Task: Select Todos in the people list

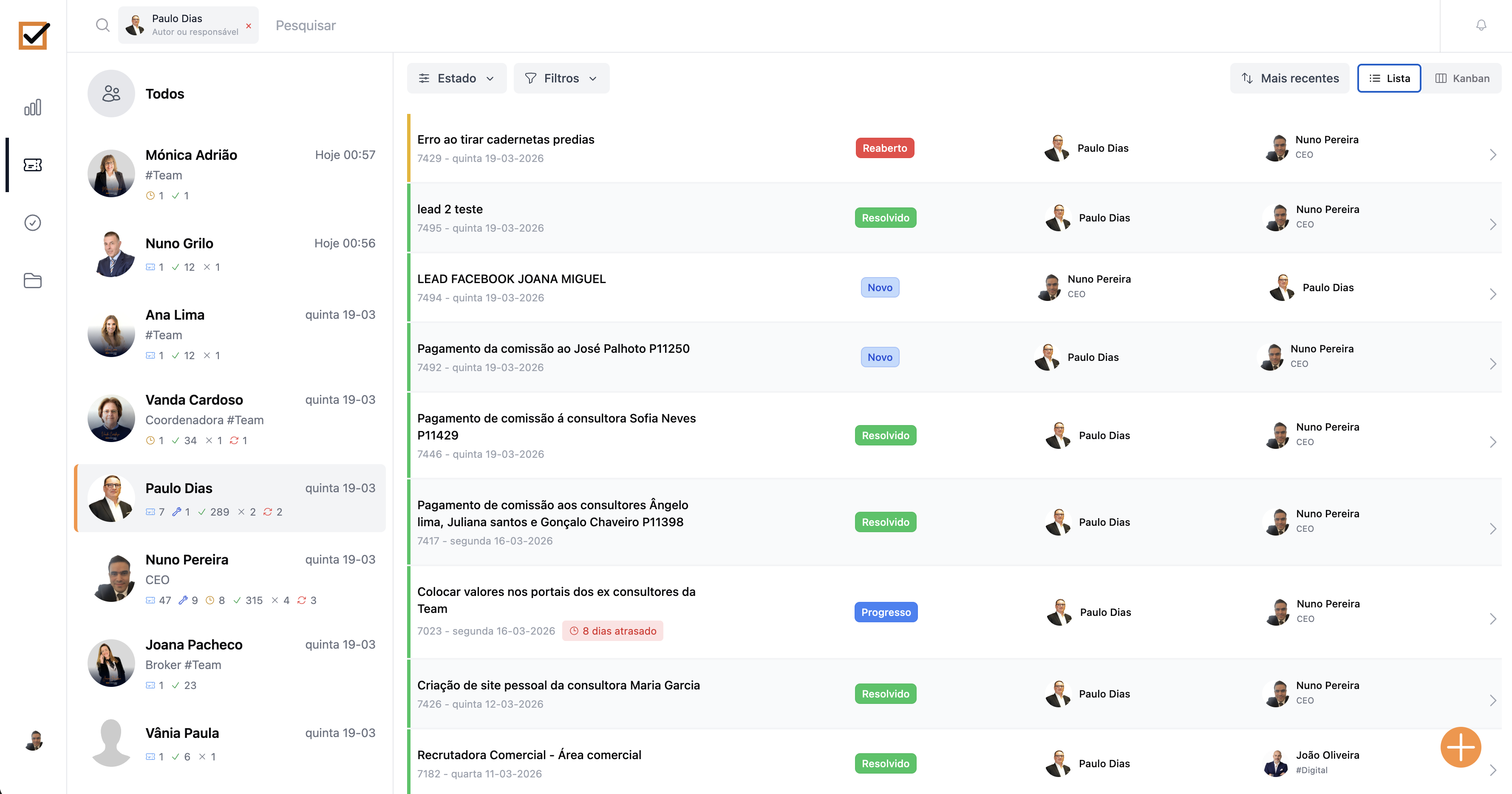Action: click(x=164, y=94)
